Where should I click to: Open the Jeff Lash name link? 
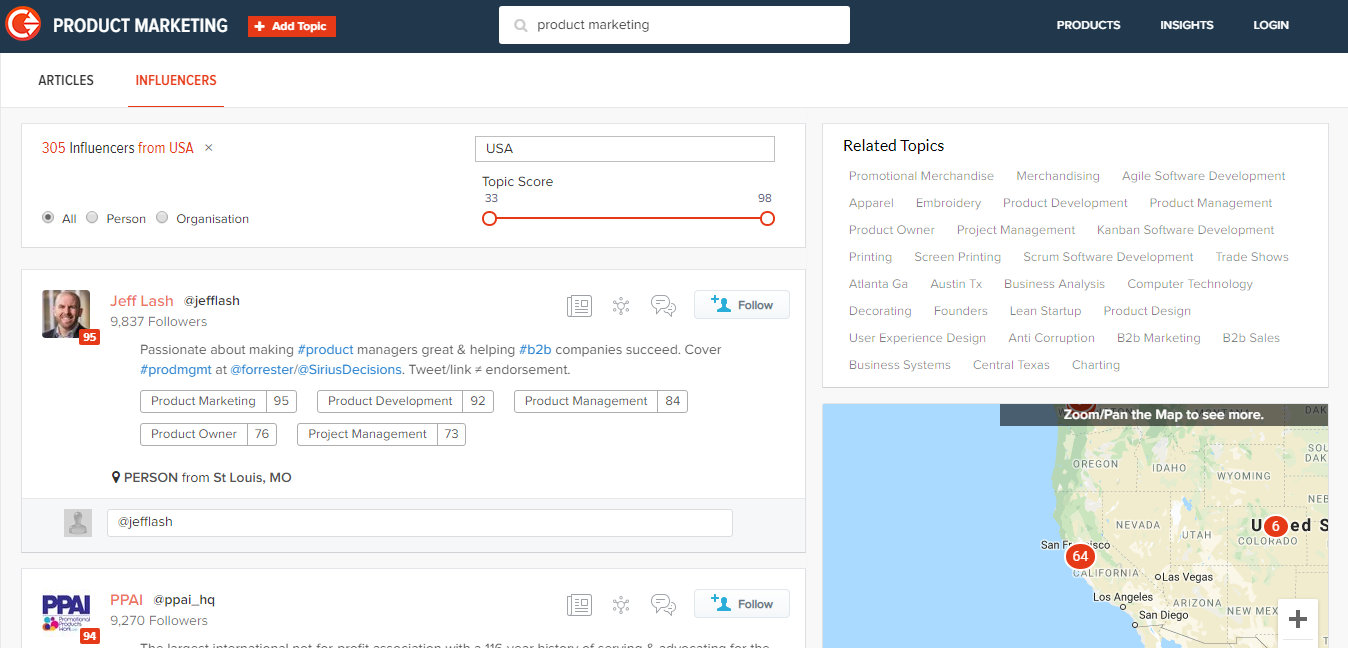coord(142,301)
